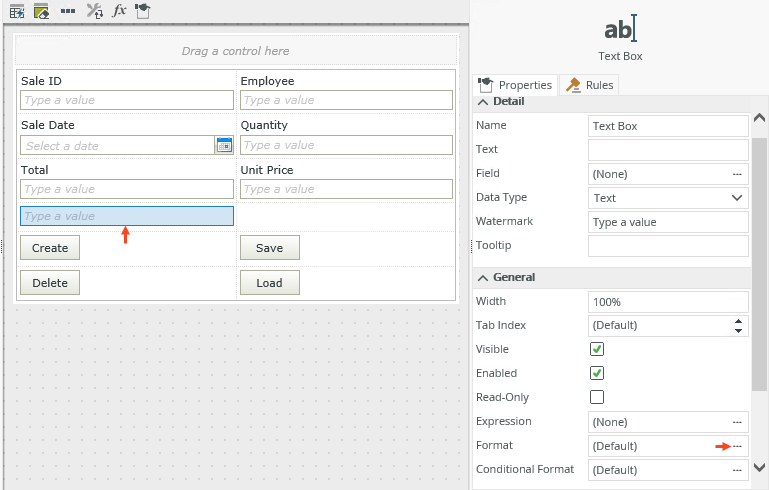The image size is (769, 490).
Task: Click the eraser toolbar icon
Action: pos(42,11)
